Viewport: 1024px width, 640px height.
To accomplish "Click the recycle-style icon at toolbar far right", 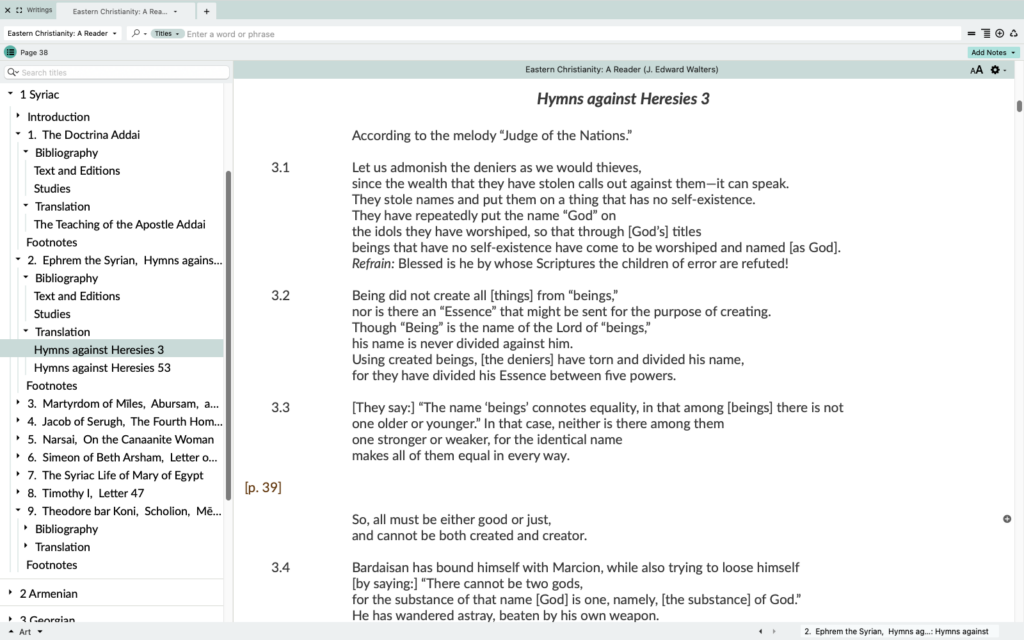I will click(x=1012, y=33).
